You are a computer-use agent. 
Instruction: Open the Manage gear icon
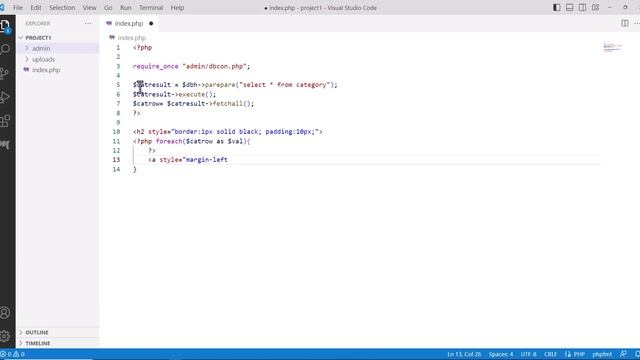pyautogui.click(x=5, y=336)
